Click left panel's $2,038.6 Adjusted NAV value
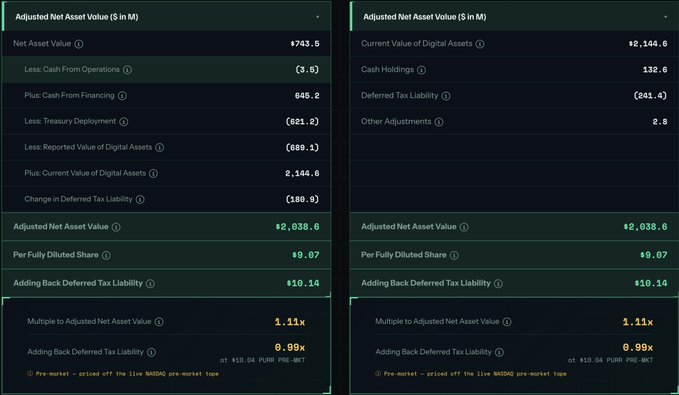This screenshot has height=395, width=679. click(x=297, y=227)
